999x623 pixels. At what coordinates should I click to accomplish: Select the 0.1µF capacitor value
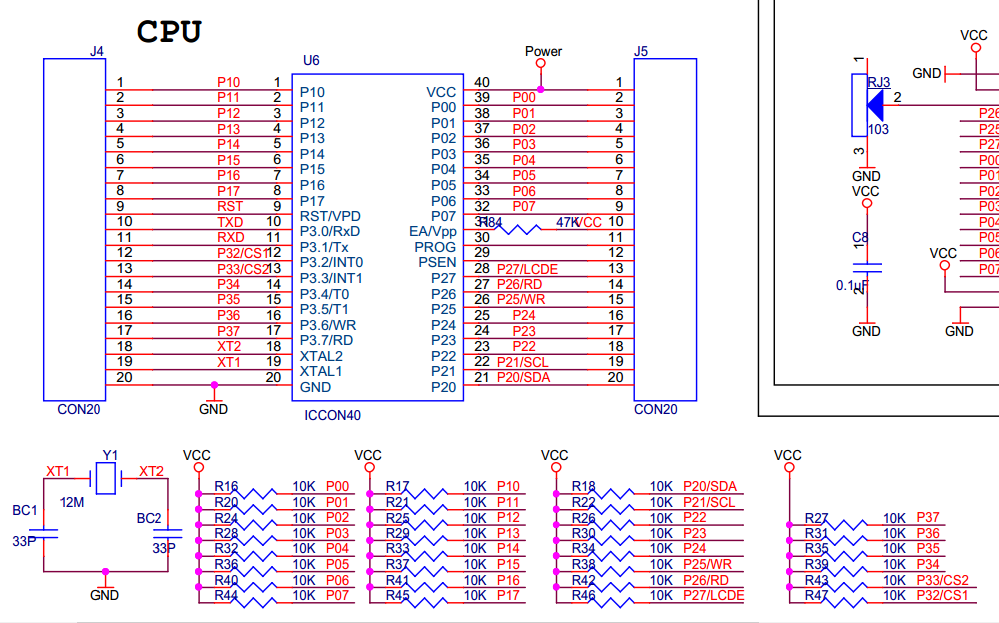[852, 285]
